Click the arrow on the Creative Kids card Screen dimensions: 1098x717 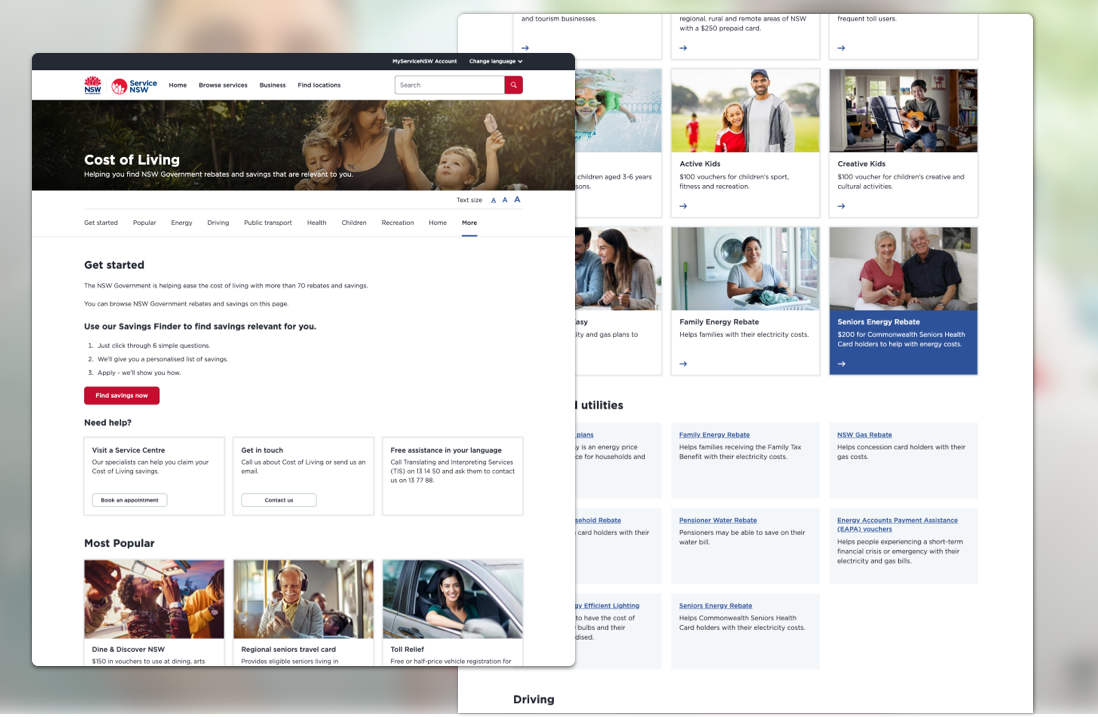[841, 206]
